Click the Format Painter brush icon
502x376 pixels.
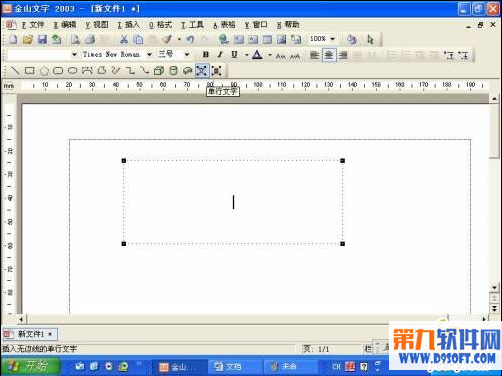(x=167, y=39)
